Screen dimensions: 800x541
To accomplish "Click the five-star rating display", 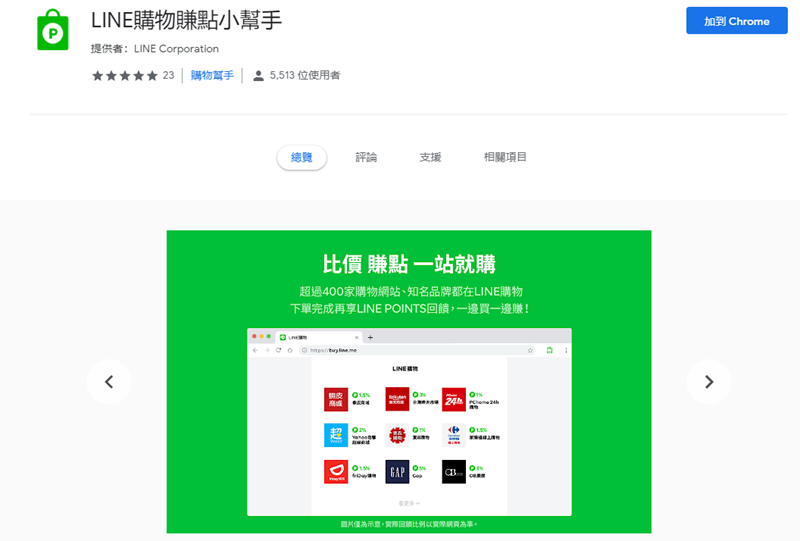I will tap(124, 75).
